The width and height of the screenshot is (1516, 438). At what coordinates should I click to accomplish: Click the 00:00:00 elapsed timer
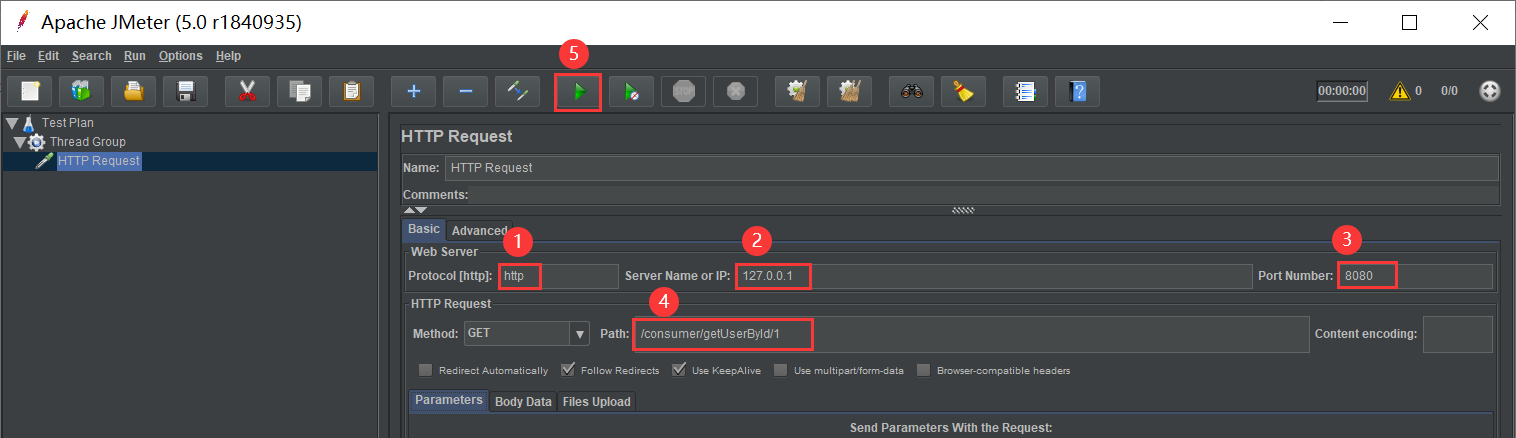click(x=1341, y=91)
